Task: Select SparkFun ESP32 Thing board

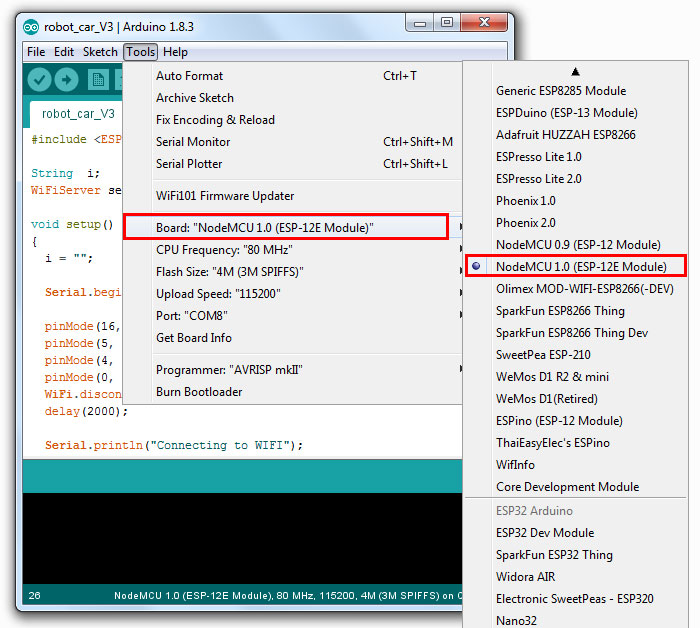Action: click(576, 554)
